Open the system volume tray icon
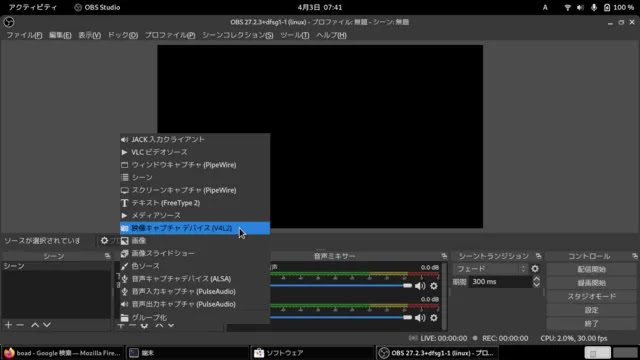The height and width of the screenshot is (360, 640). (580, 7)
